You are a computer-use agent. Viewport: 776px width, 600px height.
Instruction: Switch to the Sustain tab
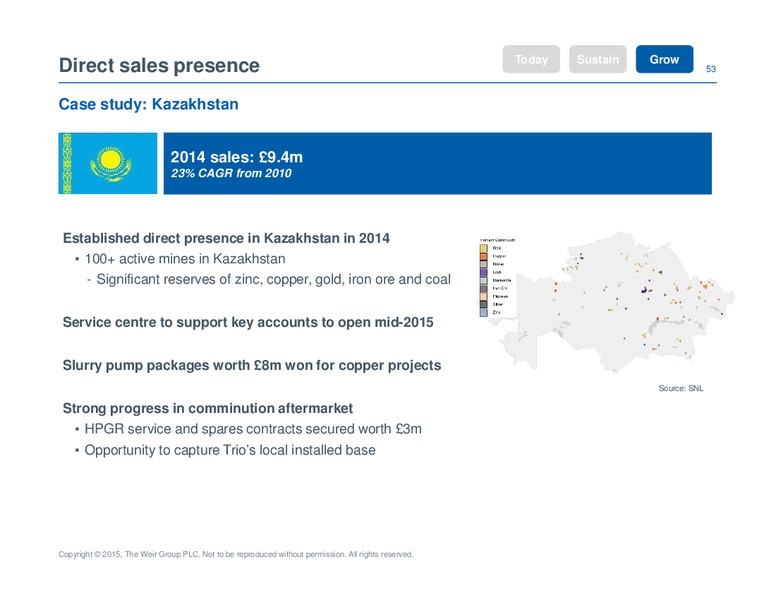598,59
